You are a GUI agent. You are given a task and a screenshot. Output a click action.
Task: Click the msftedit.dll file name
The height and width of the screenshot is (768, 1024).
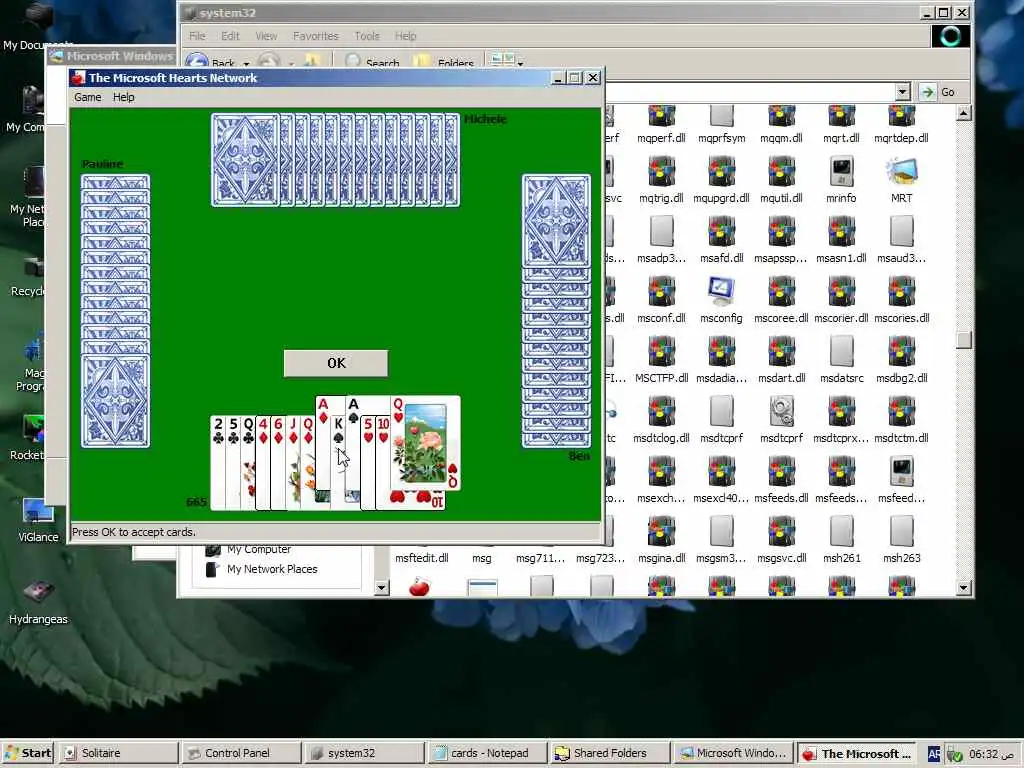pos(421,558)
